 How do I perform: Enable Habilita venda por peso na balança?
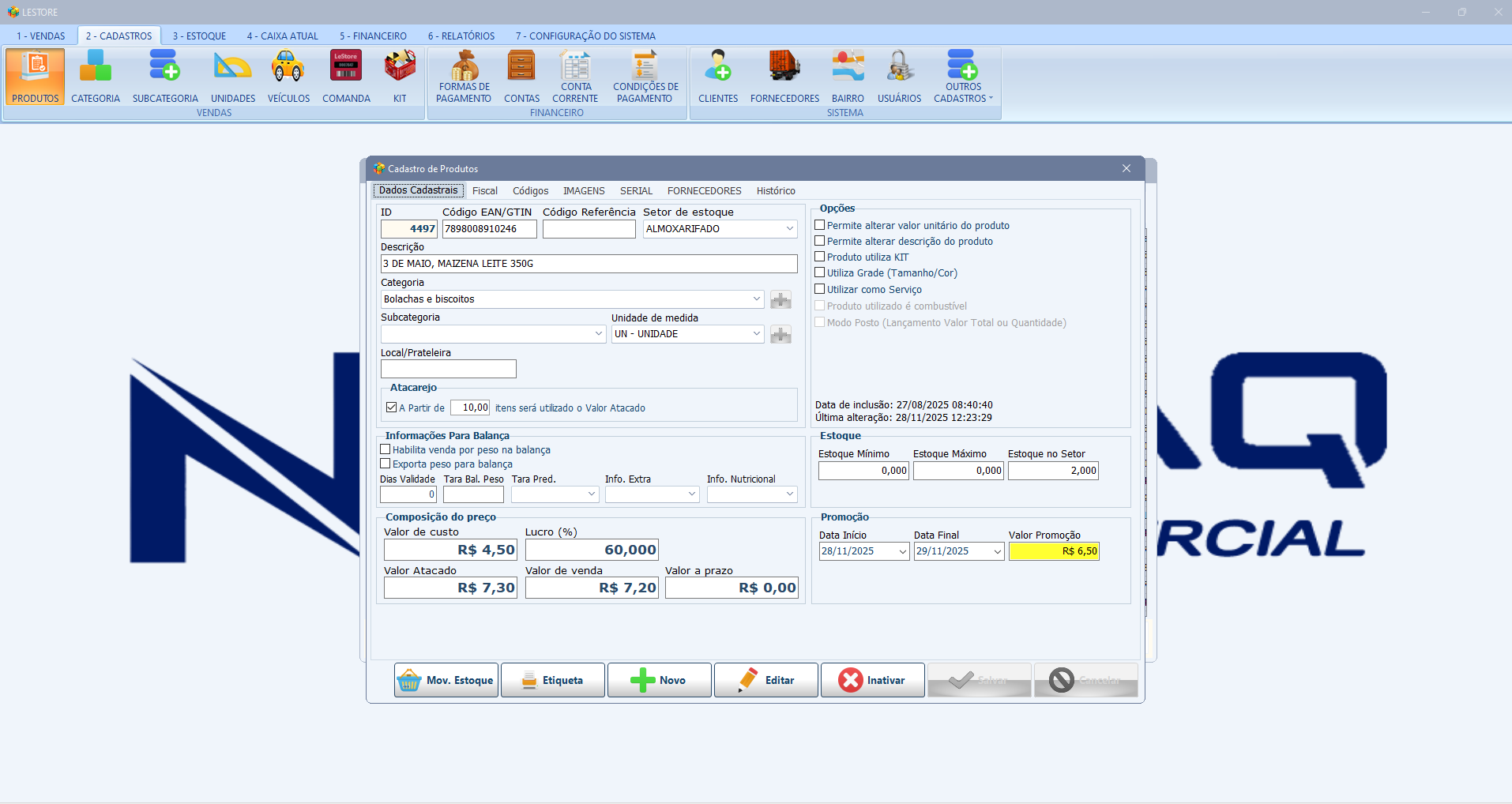click(386, 449)
